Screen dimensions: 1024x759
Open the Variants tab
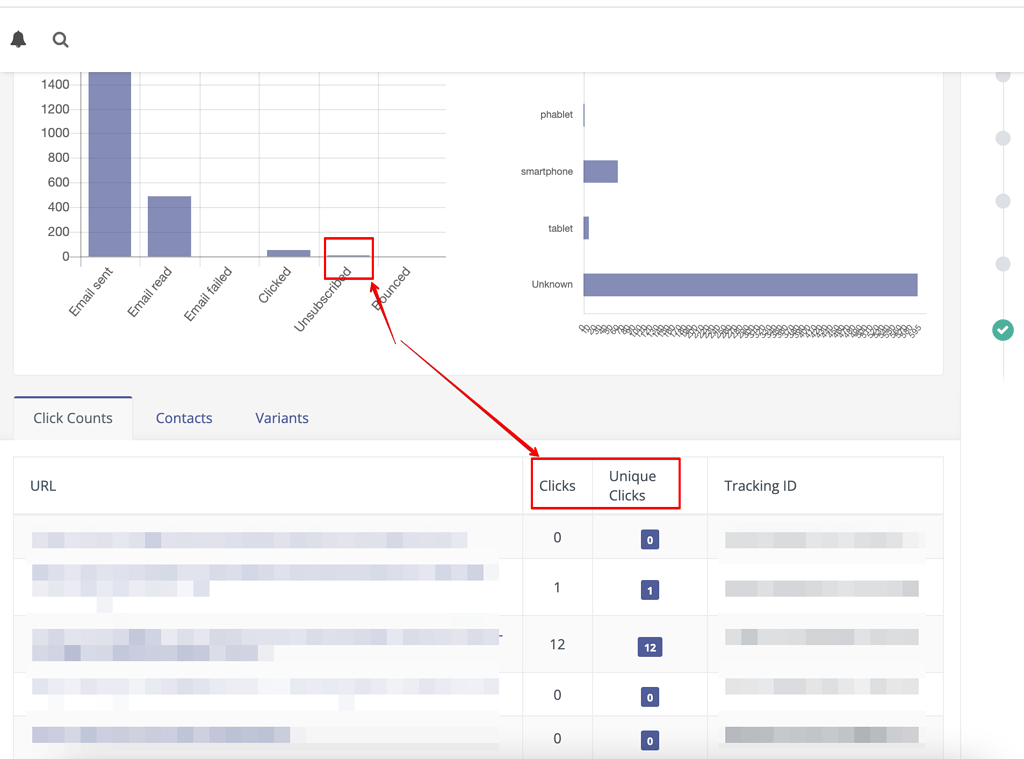(x=281, y=418)
